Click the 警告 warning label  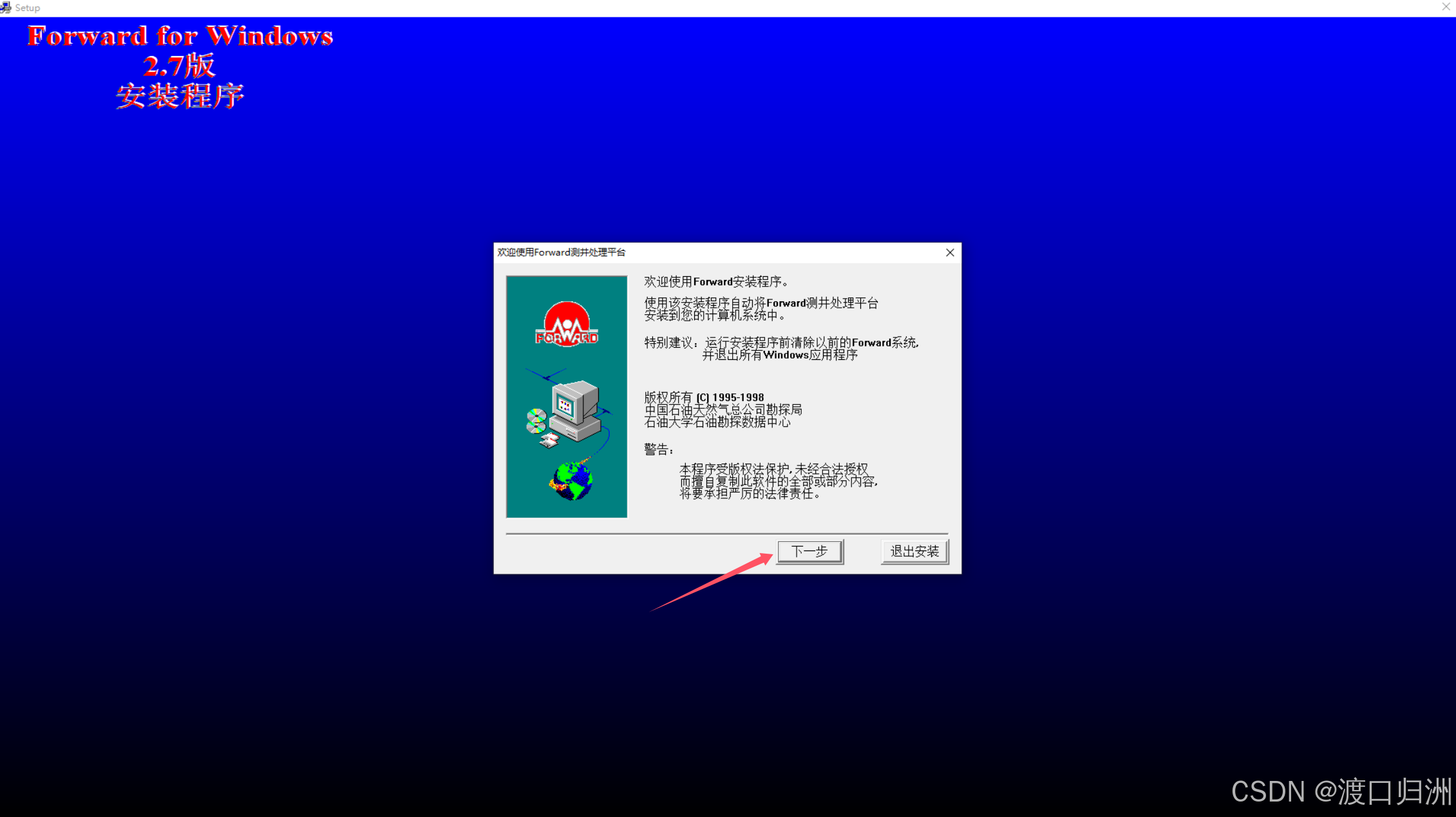click(658, 449)
